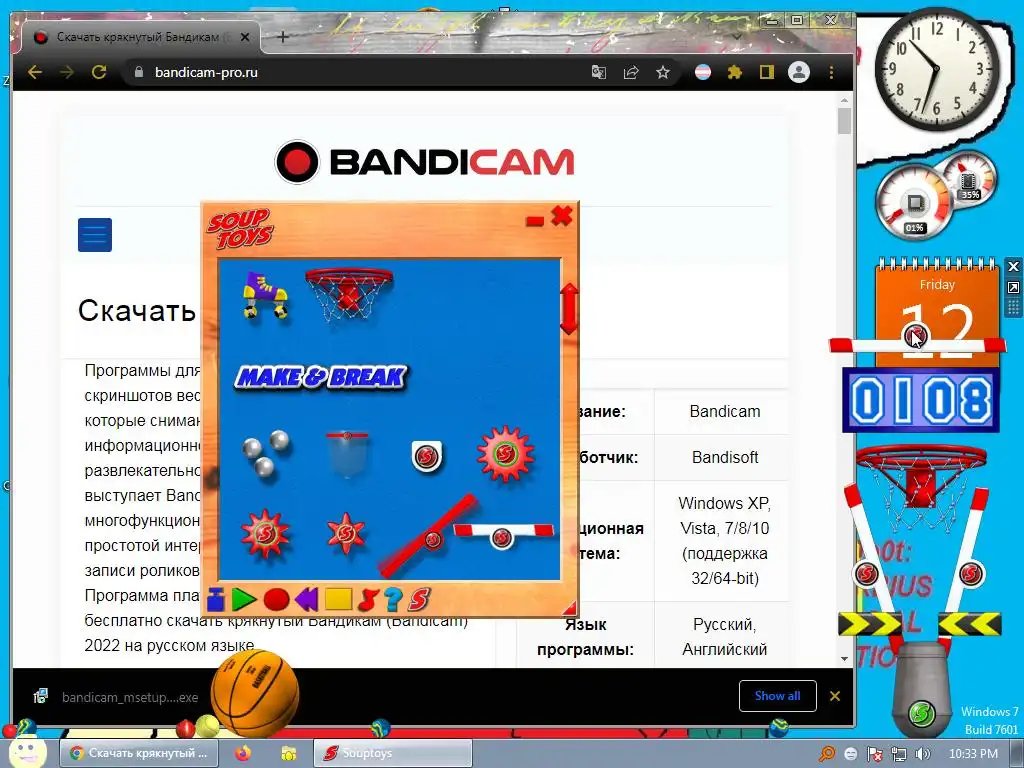This screenshot has height=768, width=1024.
Task: Launch Firefox from the taskbar
Action: pos(242,753)
